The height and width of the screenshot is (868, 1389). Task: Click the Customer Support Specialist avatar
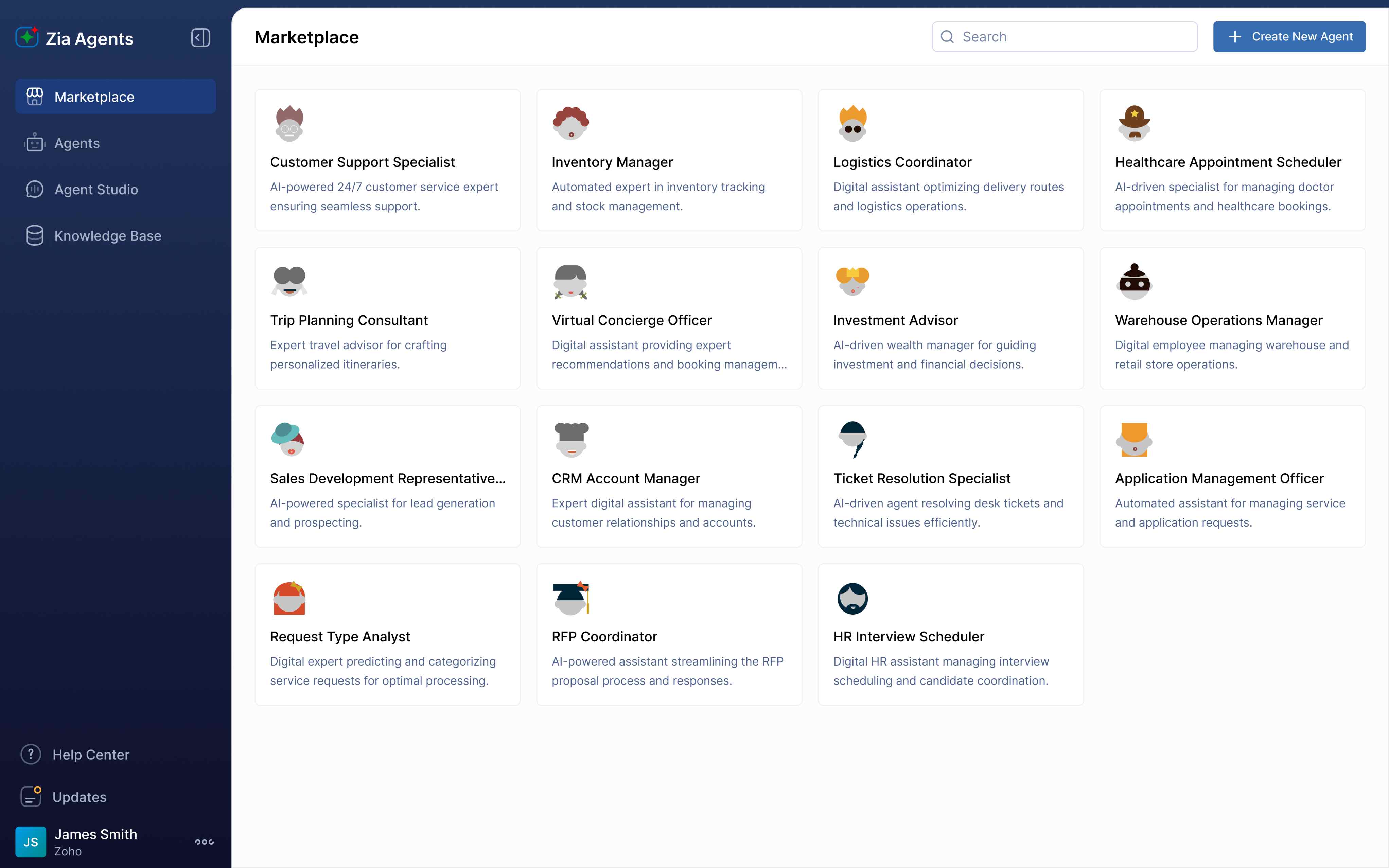tap(289, 122)
